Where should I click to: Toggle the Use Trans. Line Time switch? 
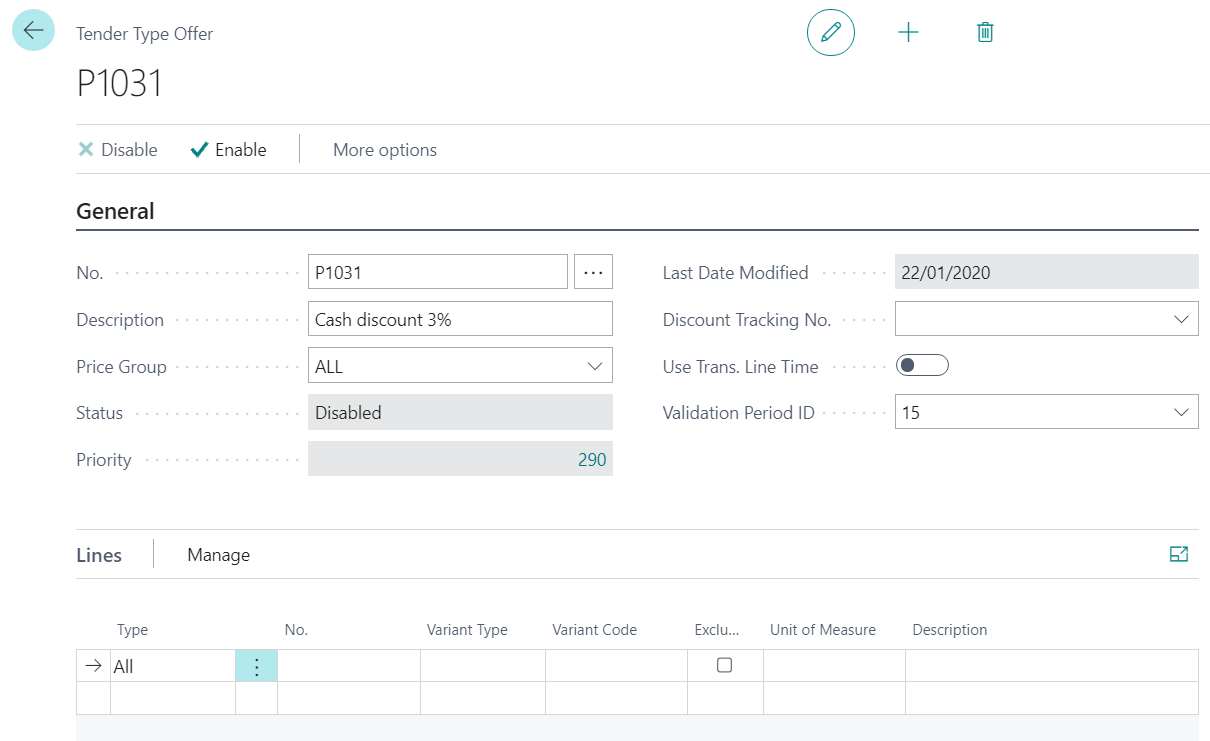coord(921,366)
